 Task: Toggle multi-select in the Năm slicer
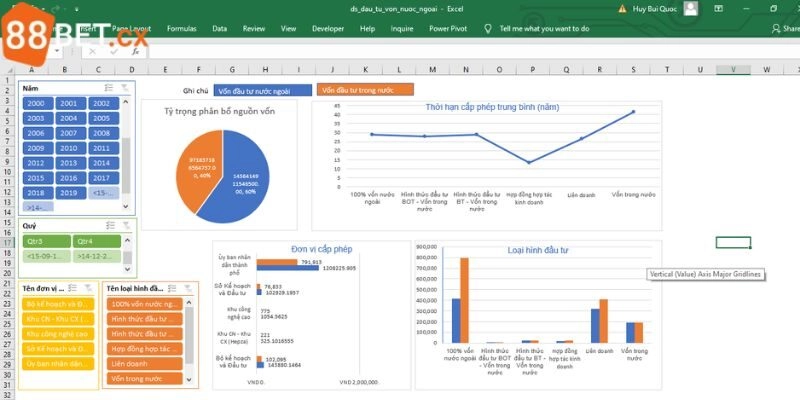coord(108,88)
